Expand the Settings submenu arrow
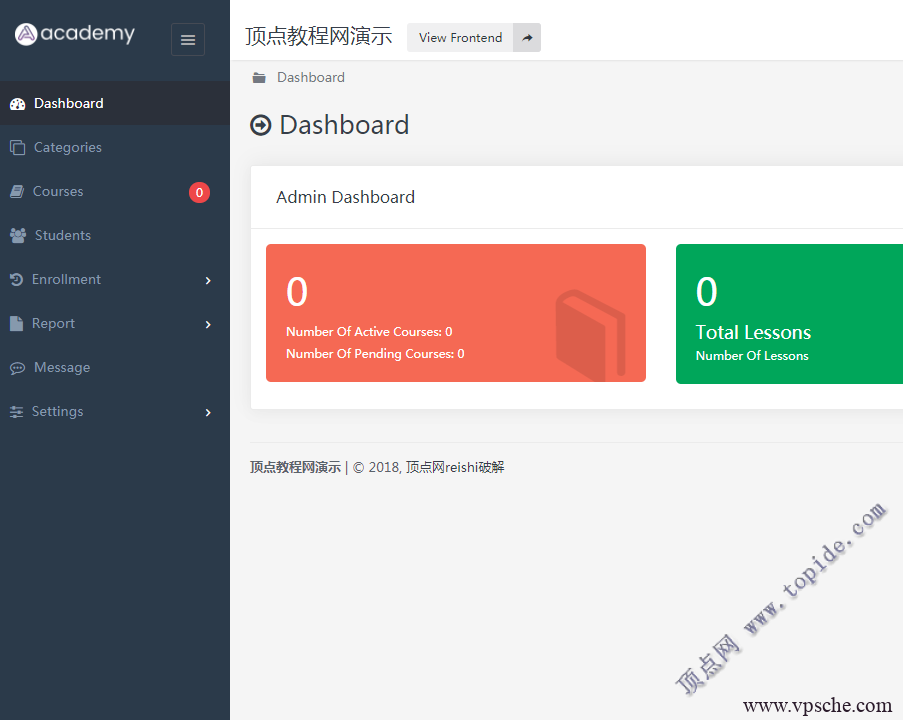The width and height of the screenshot is (903, 720). tap(208, 413)
